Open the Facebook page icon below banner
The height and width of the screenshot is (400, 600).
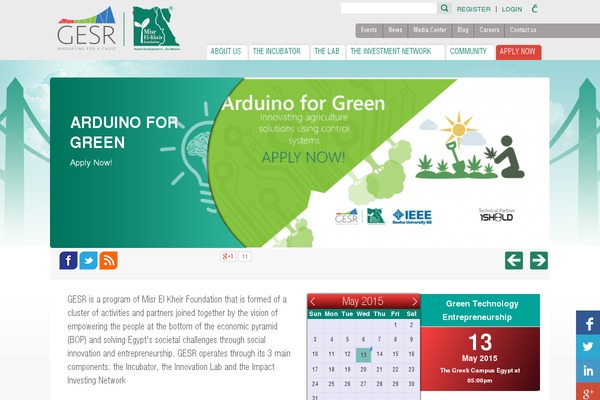68,261
